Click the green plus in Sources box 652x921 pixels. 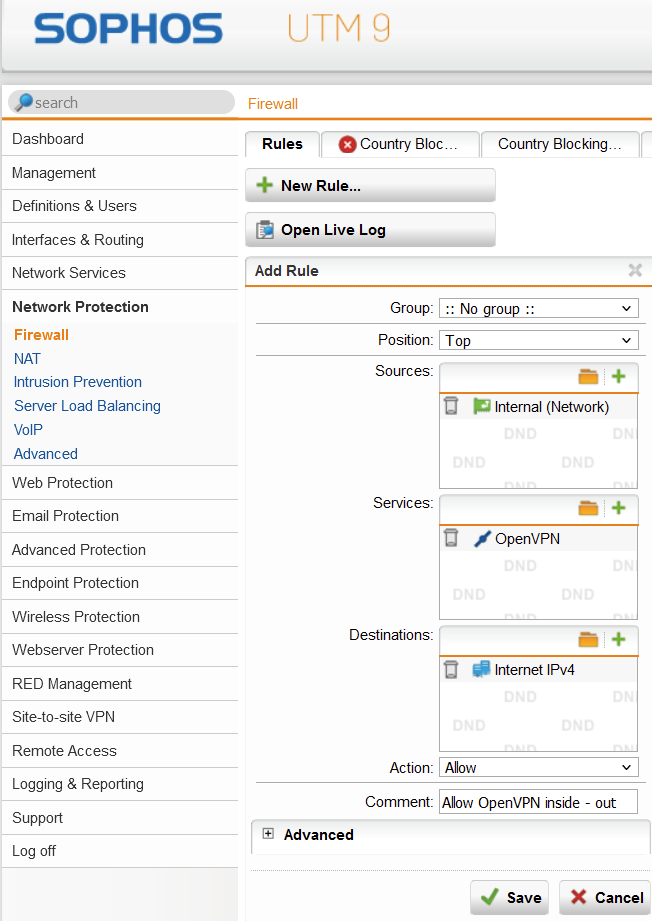(x=618, y=377)
